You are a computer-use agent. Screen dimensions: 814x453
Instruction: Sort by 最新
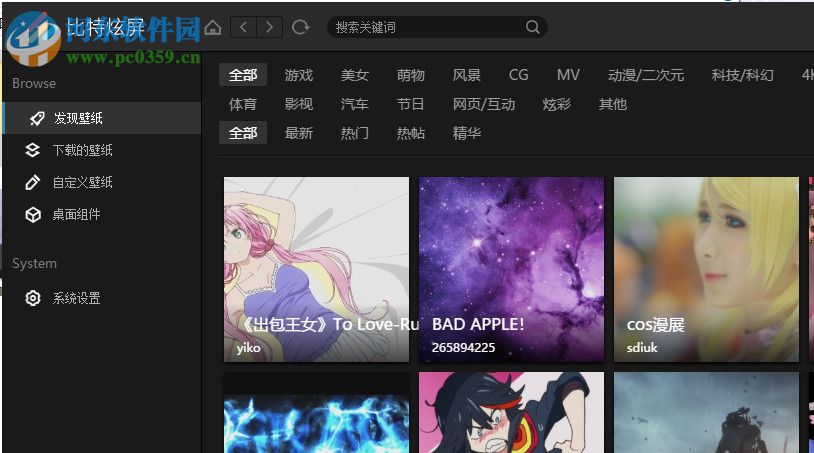(x=299, y=133)
